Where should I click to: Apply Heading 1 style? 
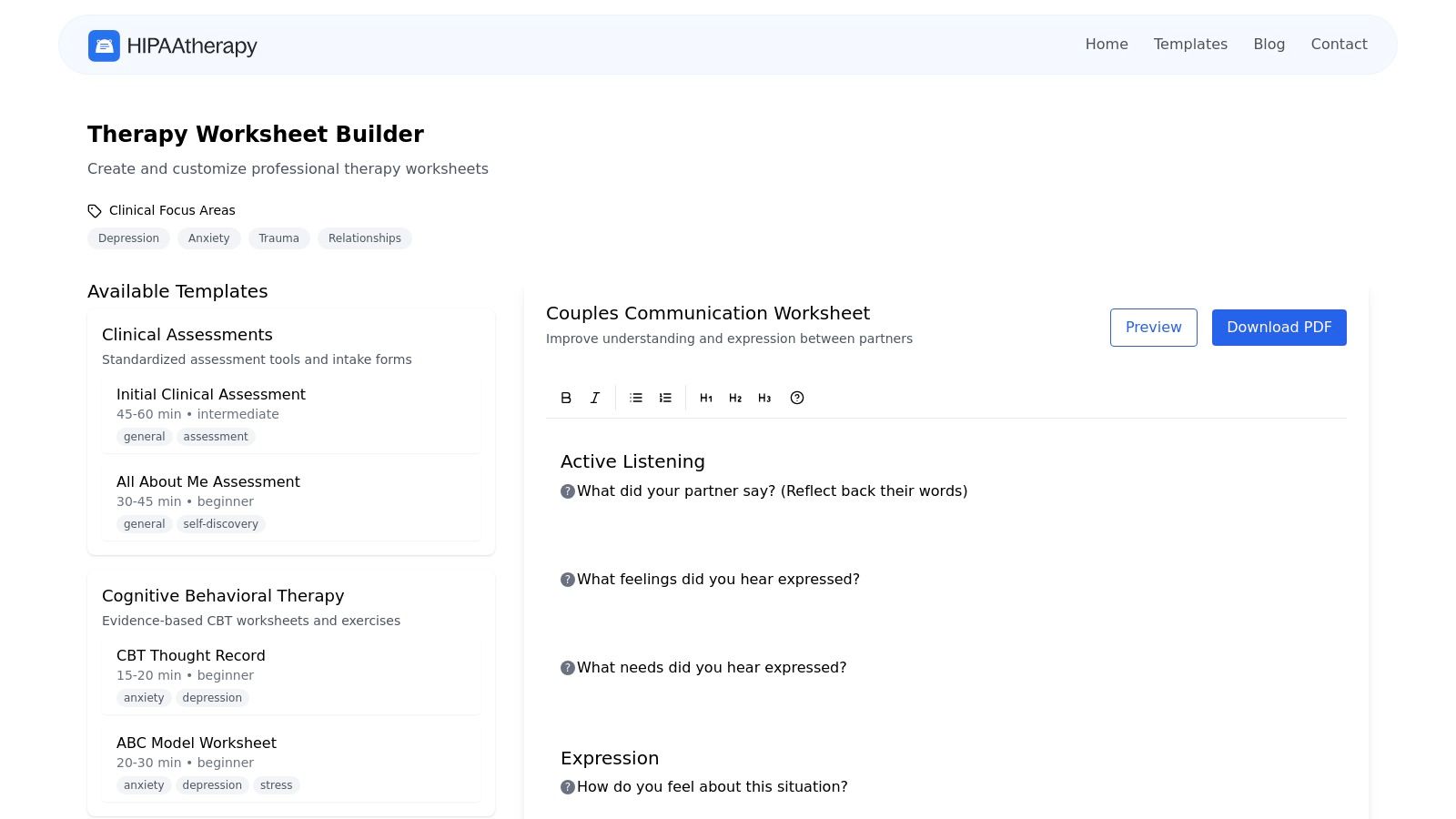[x=706, y=398]
